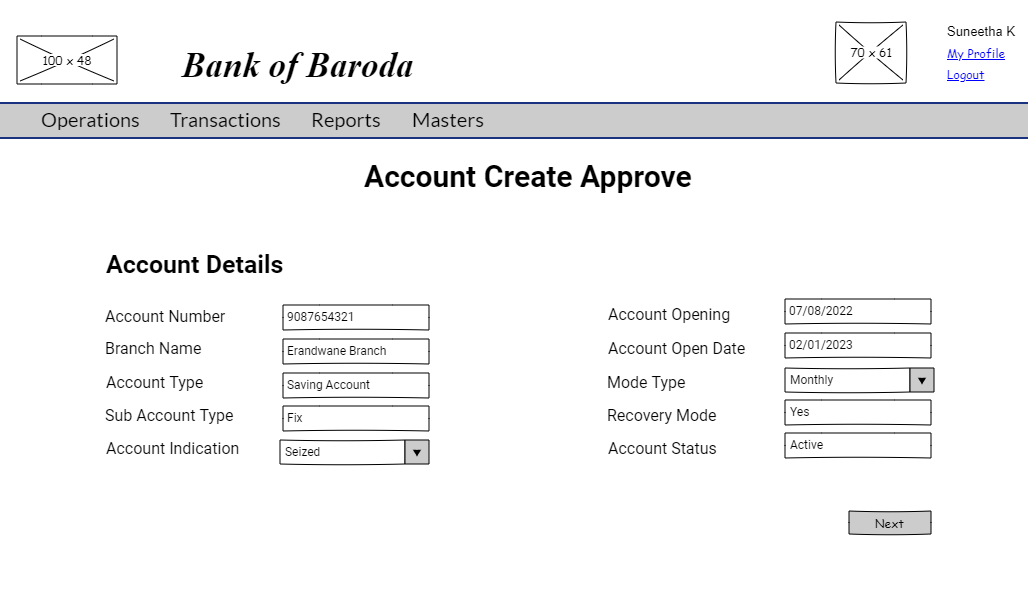
Task: Click the field containing 9087654321
Action: 355,317
